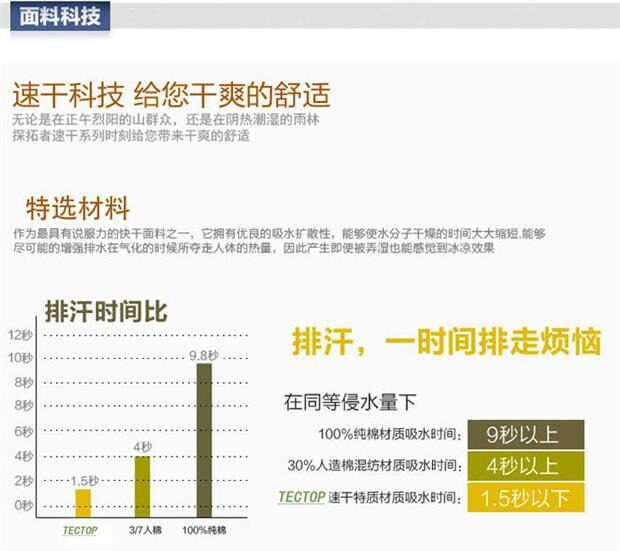Click the 特选材料 section heading
This screenshot has height=551, width=620.
78,208
